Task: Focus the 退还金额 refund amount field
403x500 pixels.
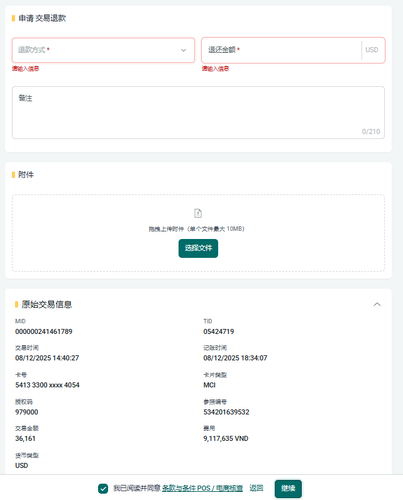Action: [x=281, y=50]
